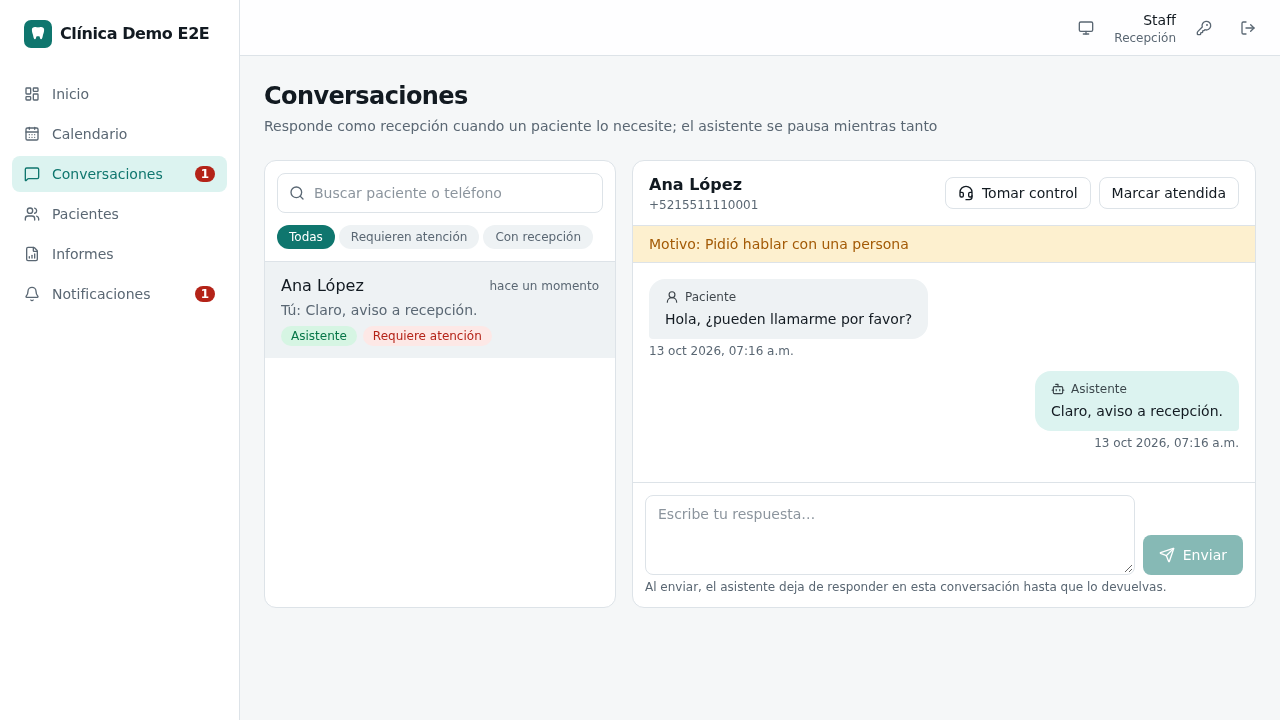Image resolution: width=1280 pixels, height=720 pixels.
Task: Click the search magnifier icon
Action: click(297, 193)
